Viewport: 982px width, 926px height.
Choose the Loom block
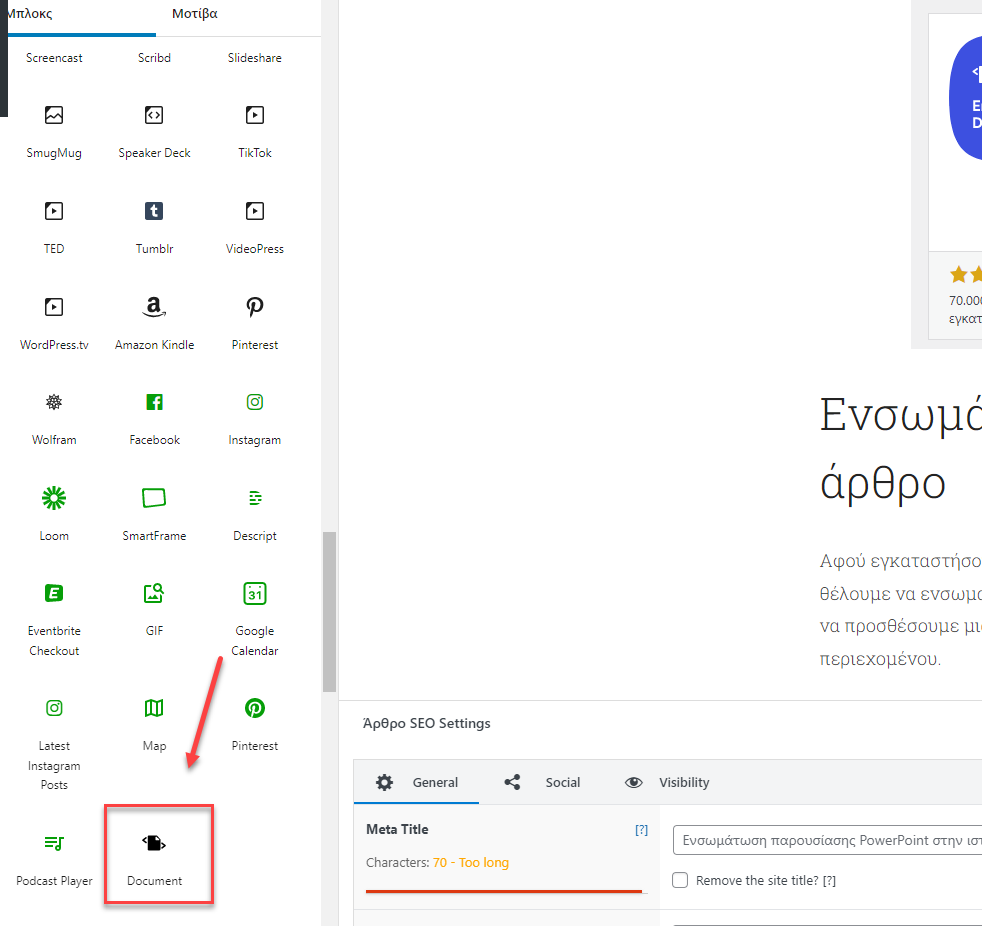coord(54,515)
